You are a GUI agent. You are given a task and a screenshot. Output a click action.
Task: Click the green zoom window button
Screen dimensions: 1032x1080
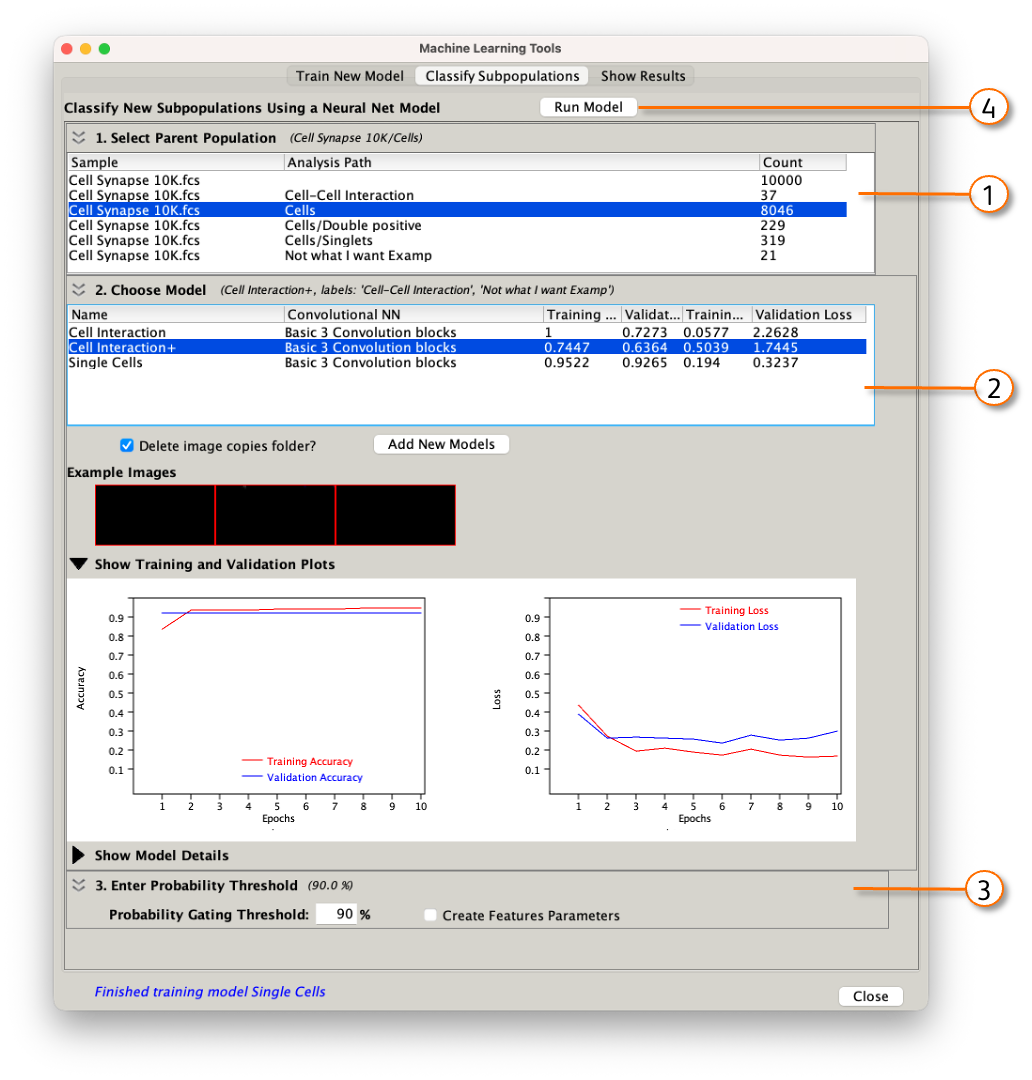[104, 48]
